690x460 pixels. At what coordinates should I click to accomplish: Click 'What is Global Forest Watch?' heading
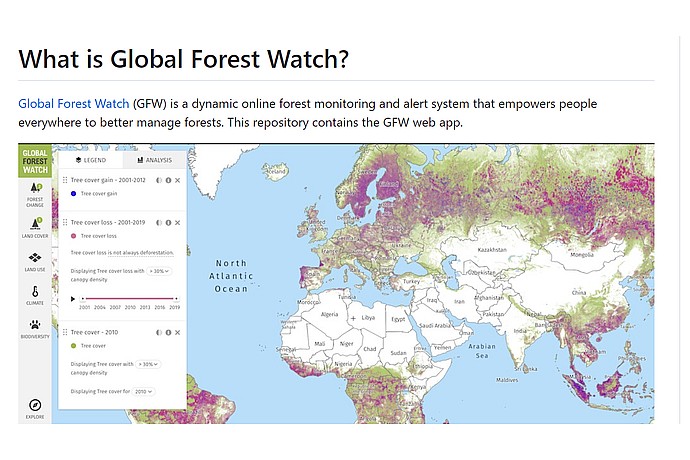(x=184, y=59)
